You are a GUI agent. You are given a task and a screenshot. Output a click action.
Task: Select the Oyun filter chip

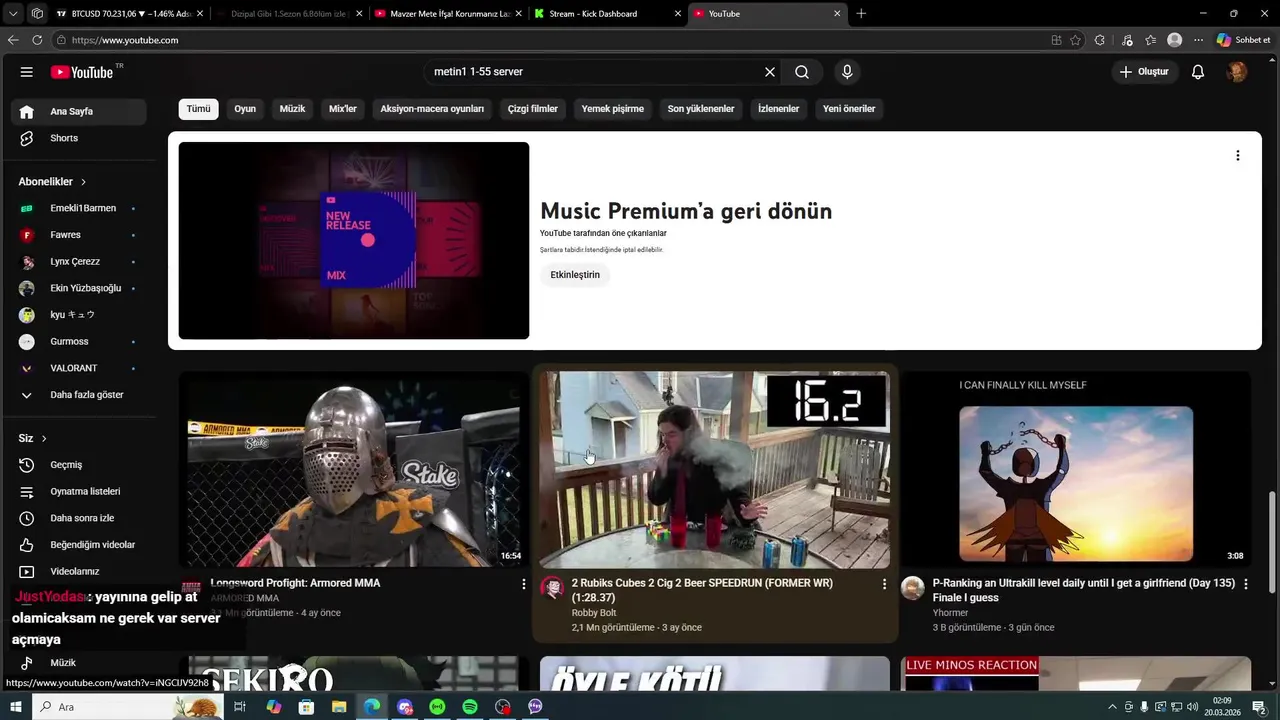coord(245,109)
